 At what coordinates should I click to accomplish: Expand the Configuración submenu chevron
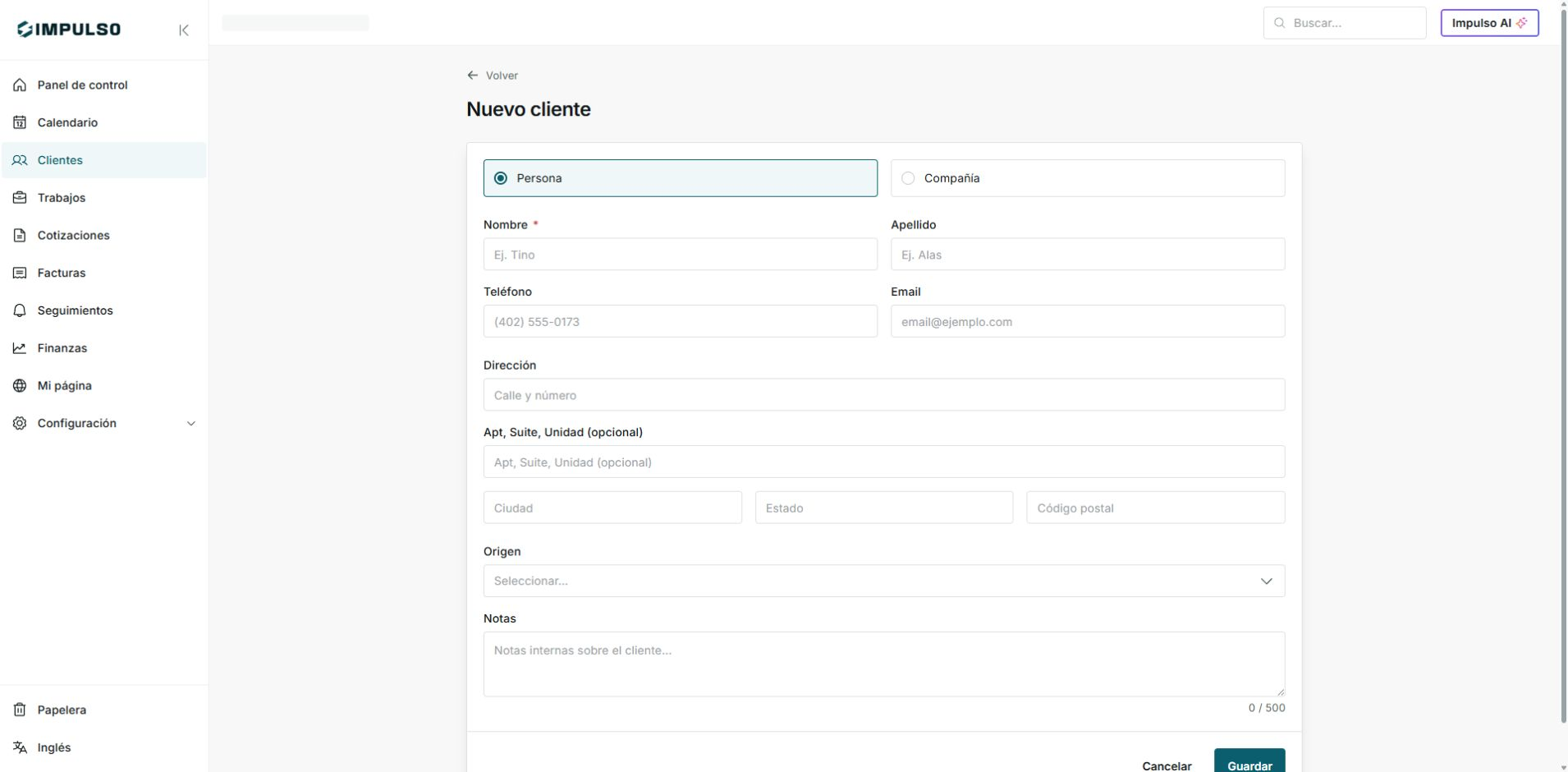point(191,424)
